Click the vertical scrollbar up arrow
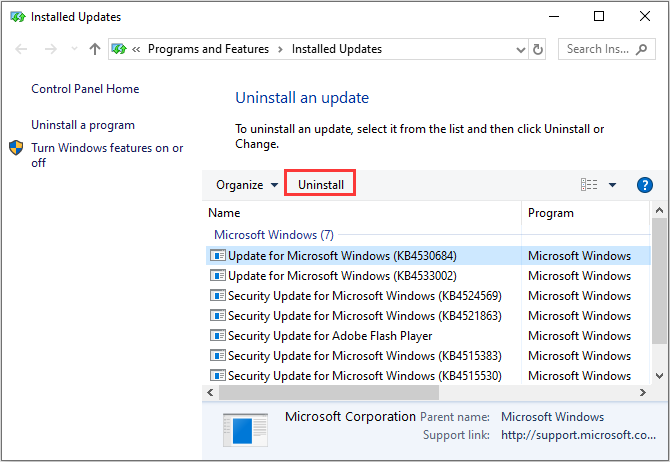 (x=659, y=210)
